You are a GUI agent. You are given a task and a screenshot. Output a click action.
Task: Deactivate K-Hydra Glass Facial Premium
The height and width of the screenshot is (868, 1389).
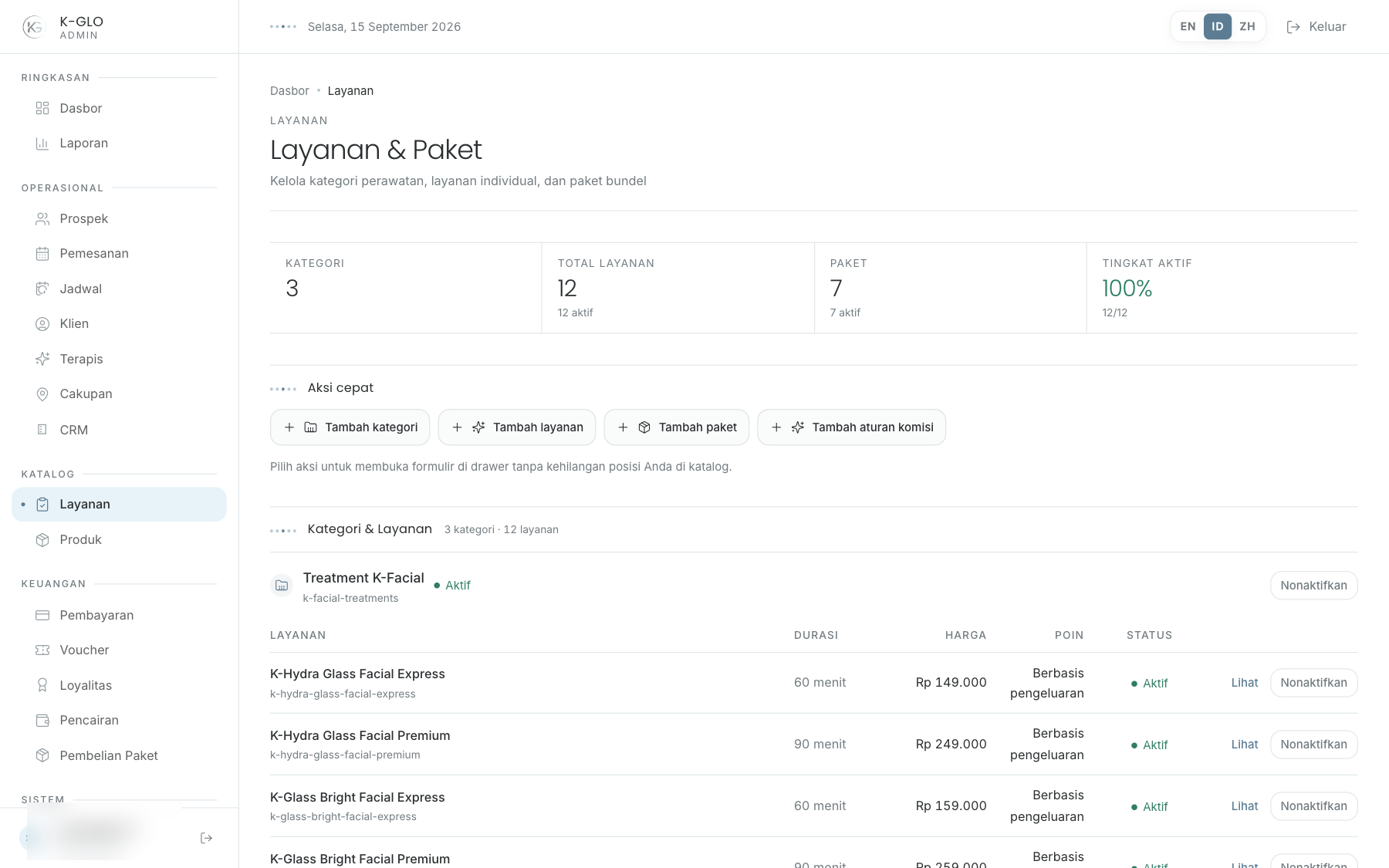click(1313, 745)
